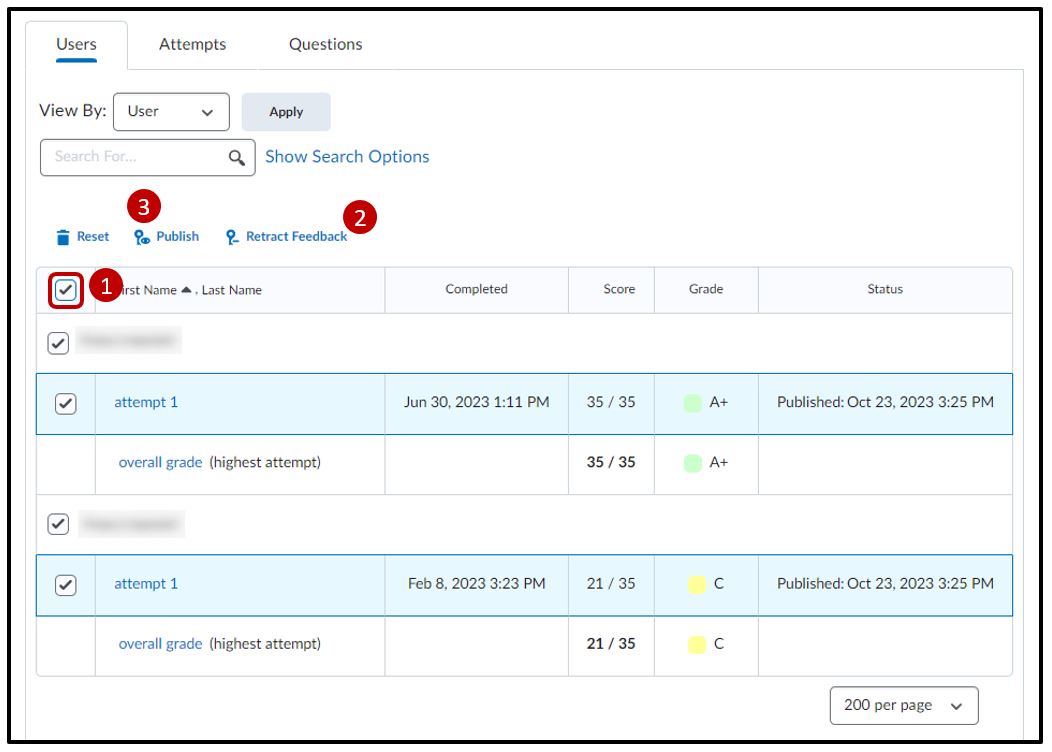Click the Search For input field

(135, 157)
